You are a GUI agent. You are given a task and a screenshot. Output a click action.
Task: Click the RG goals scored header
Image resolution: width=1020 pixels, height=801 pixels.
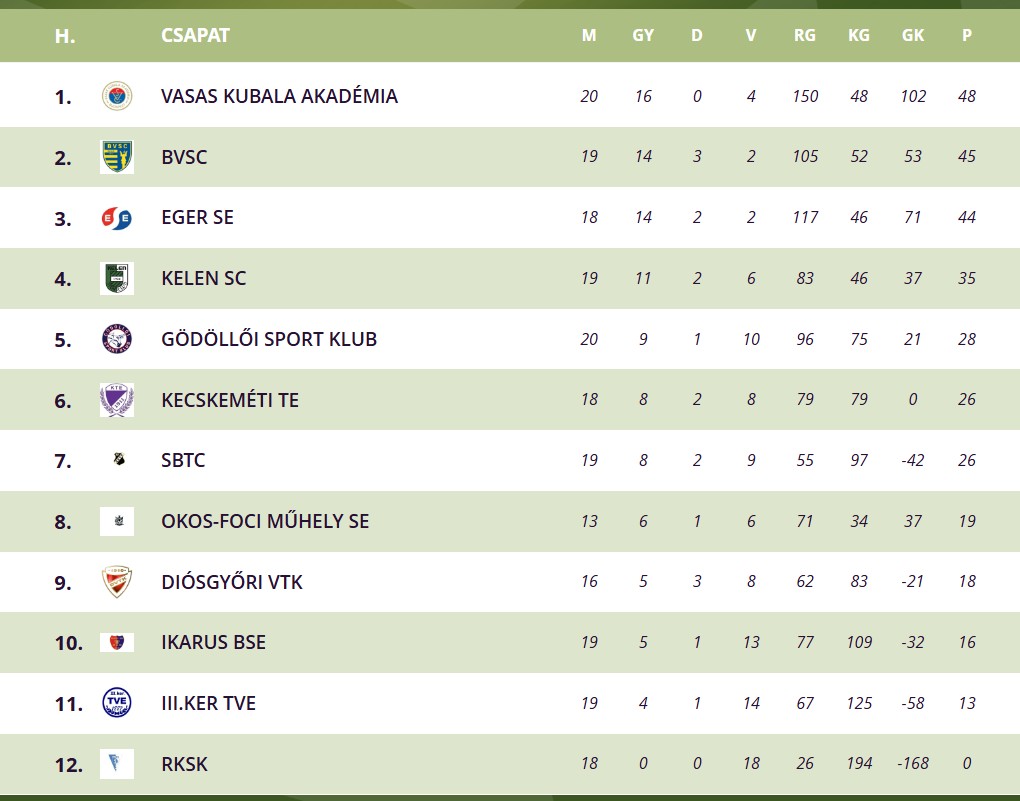(804, 35)
